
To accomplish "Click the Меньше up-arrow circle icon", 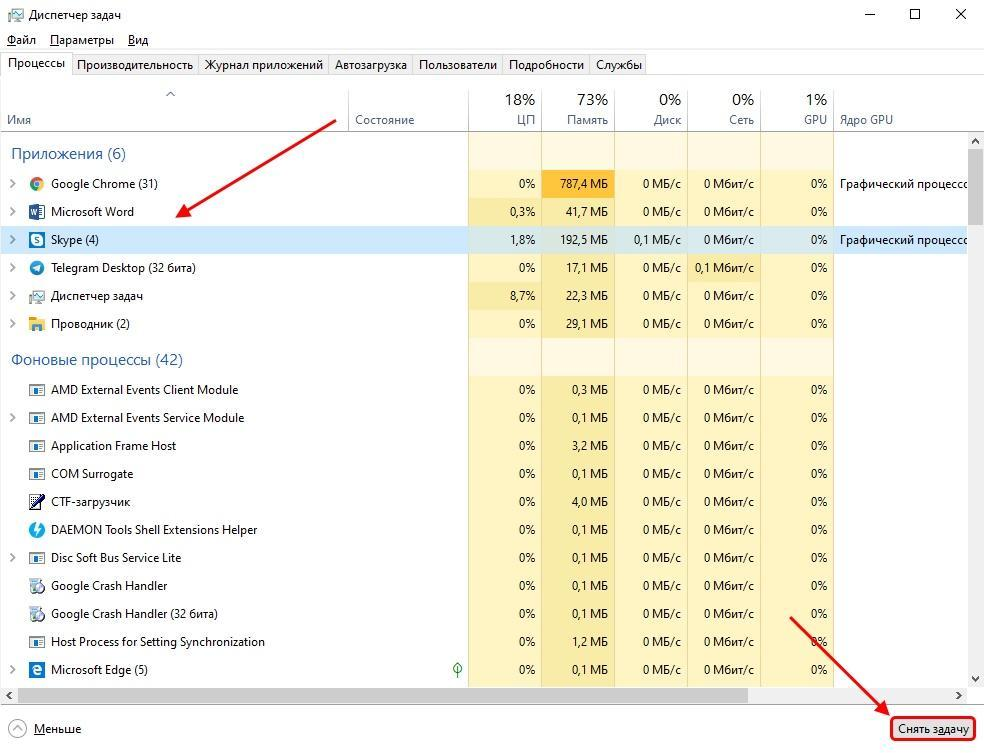I will (18, 729).
